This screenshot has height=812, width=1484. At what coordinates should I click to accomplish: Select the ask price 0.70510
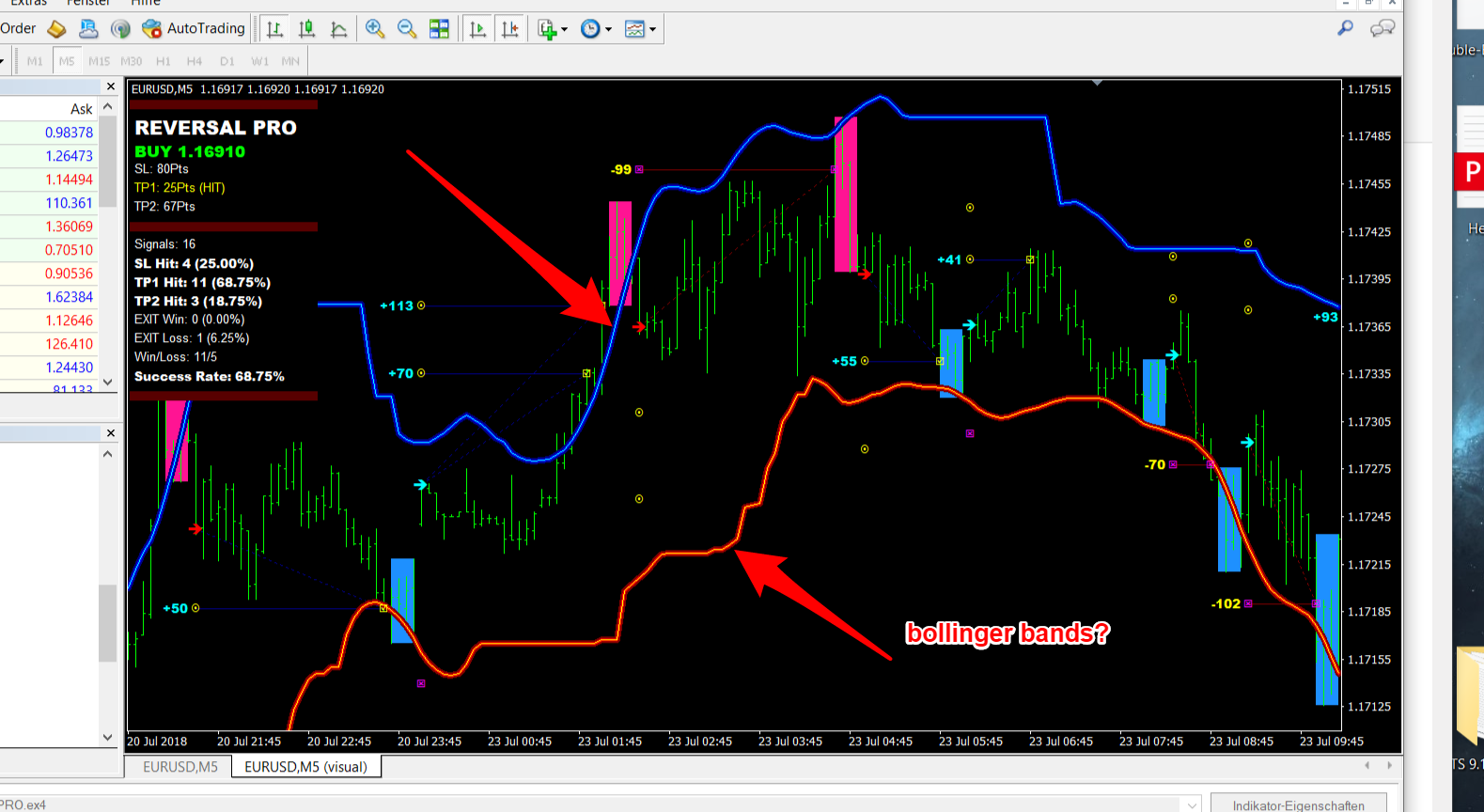click(x=69, y=250)
